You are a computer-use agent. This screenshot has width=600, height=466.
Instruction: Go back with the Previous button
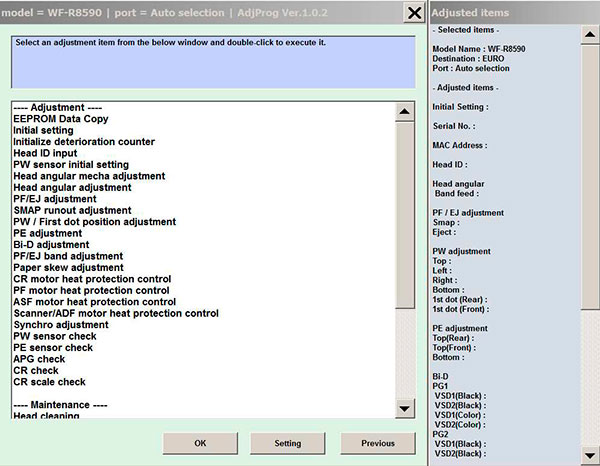378,443
